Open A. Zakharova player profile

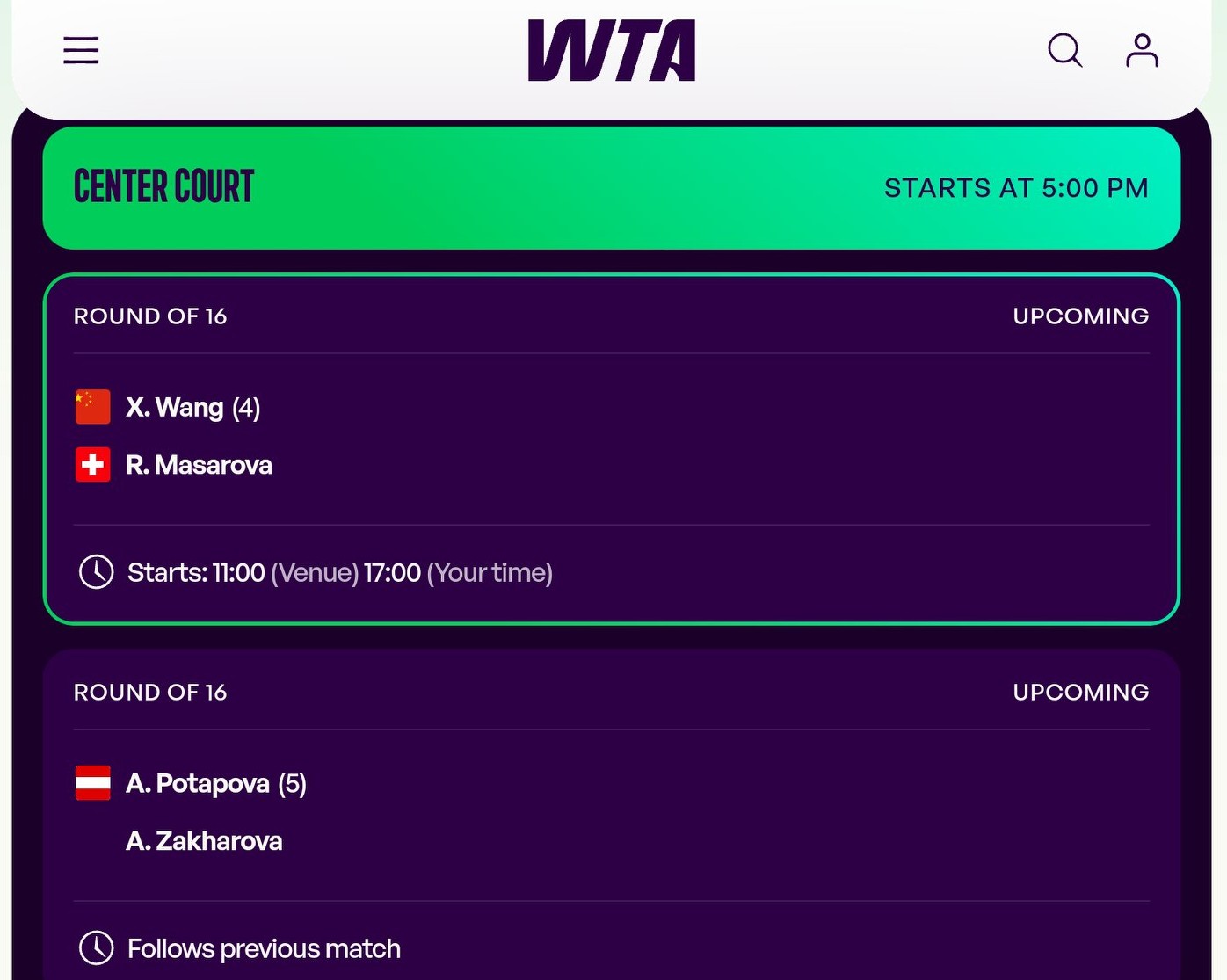[x=204, y=841]
